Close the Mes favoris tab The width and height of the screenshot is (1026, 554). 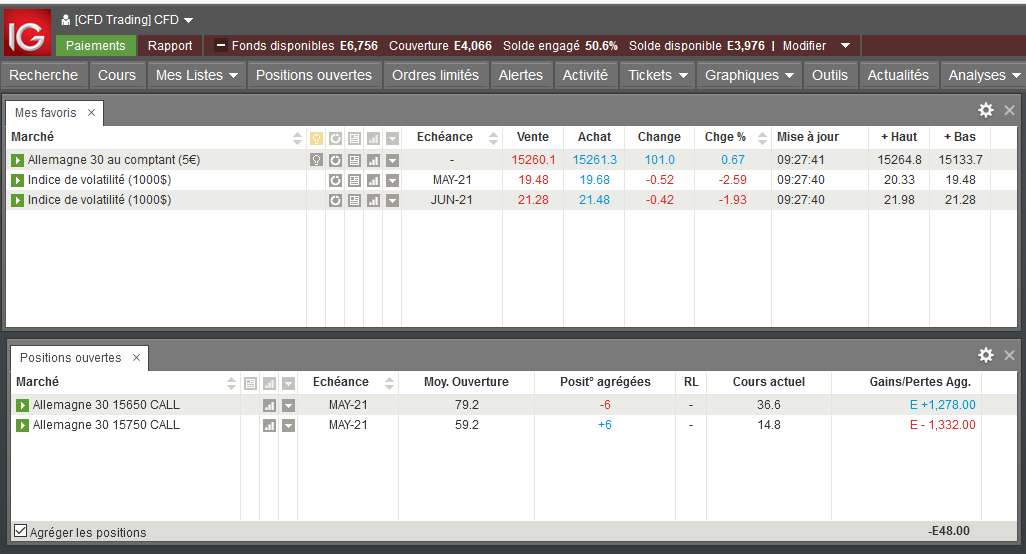pos(92,113)
